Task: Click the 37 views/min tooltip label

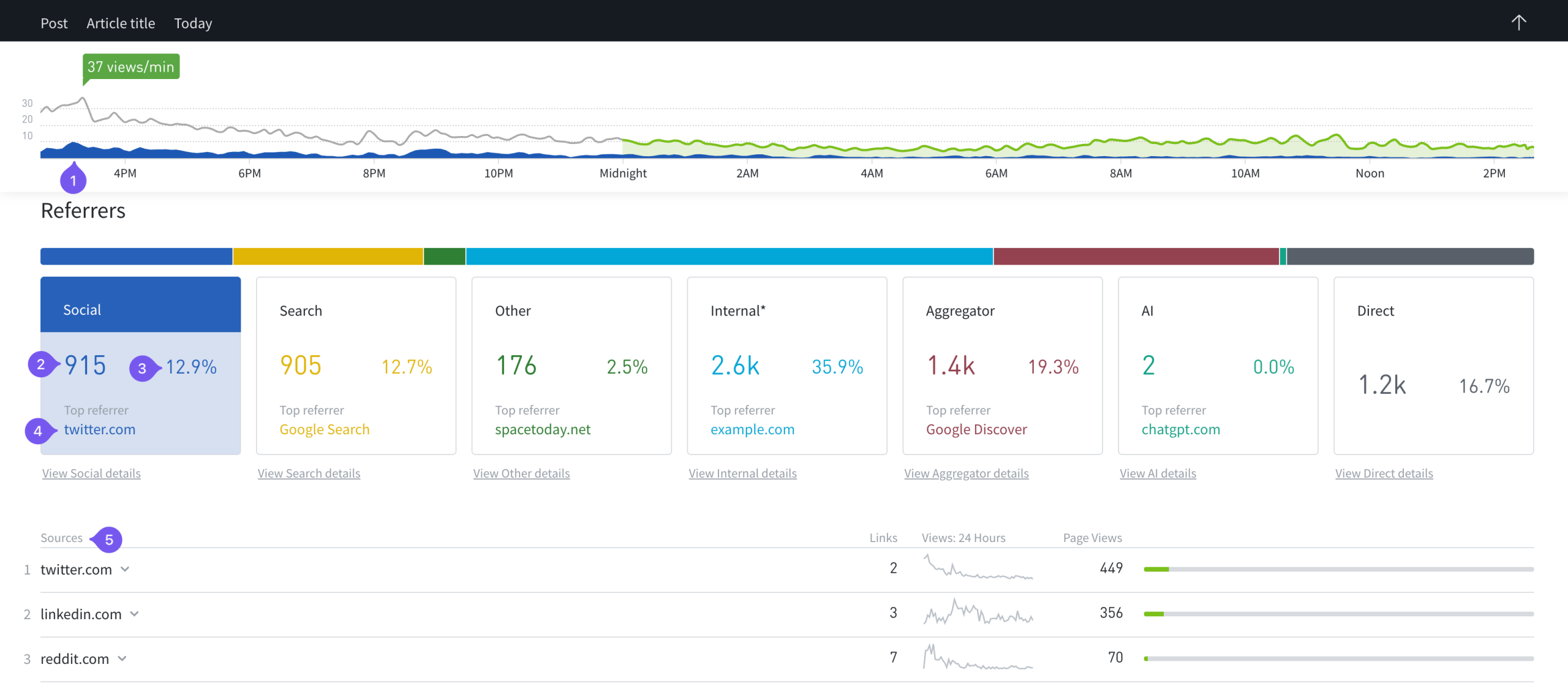Action: point(131,67)
